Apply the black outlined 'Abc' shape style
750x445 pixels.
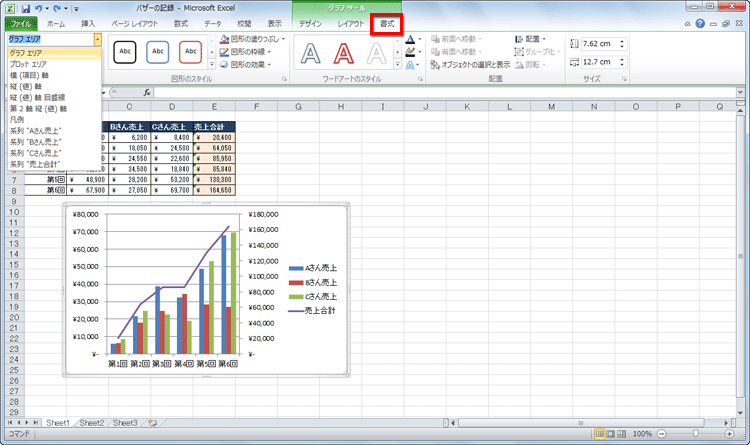(125, 51)
